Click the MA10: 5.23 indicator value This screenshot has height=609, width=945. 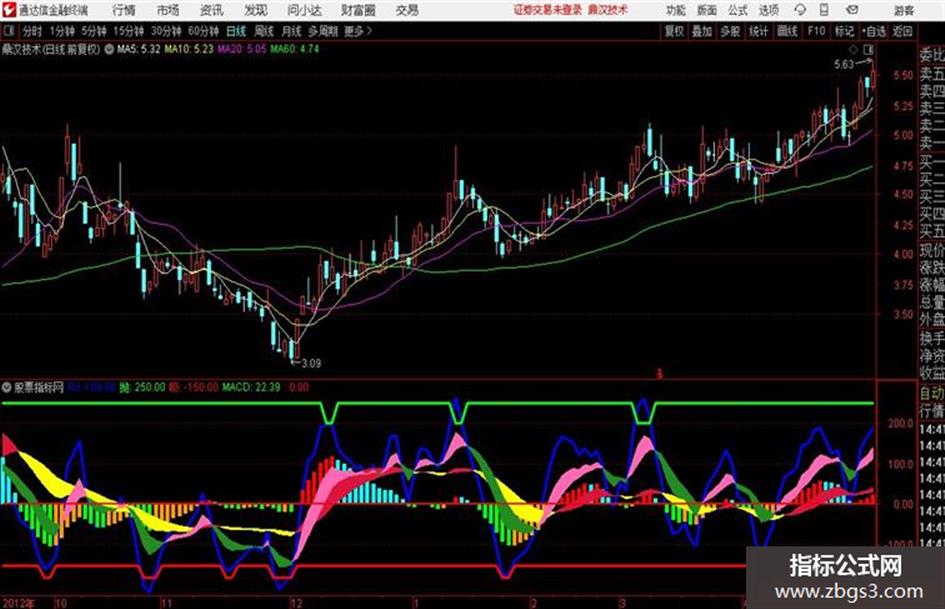point(189,49)
